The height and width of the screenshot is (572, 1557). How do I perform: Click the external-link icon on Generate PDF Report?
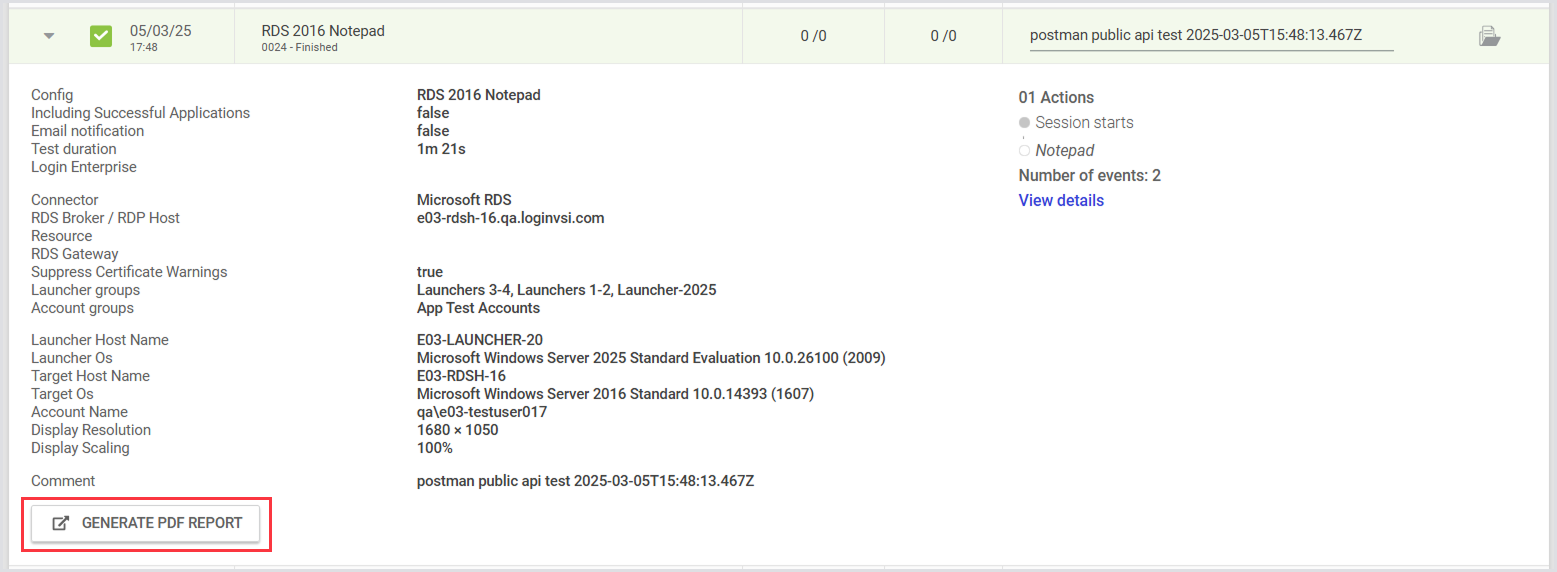61,523
